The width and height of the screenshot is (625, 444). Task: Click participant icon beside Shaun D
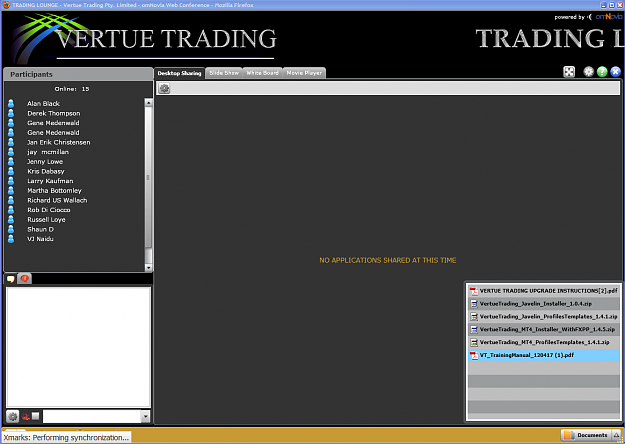click(11, 229)
